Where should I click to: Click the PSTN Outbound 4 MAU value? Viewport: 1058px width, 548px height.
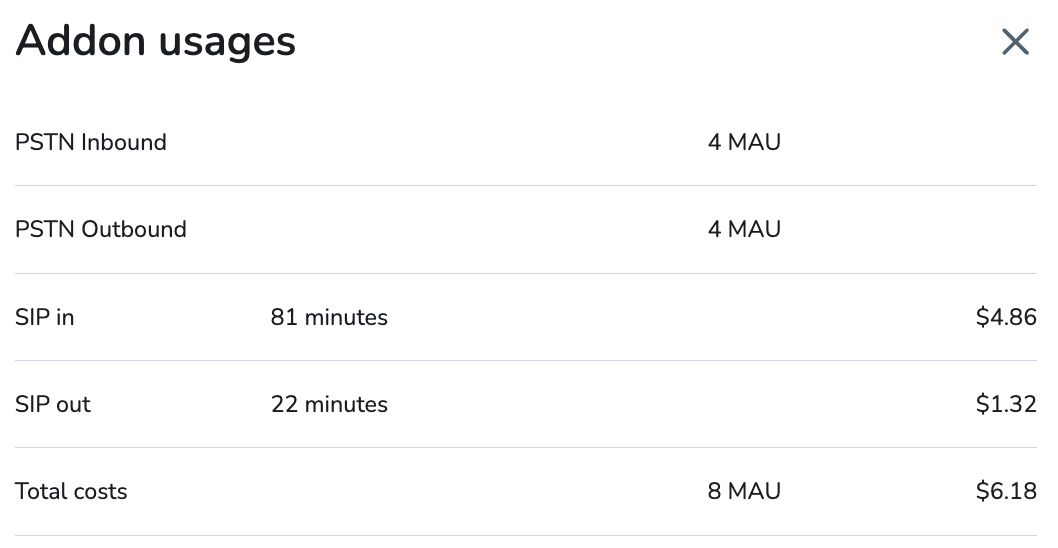click(x=744, y=229)
